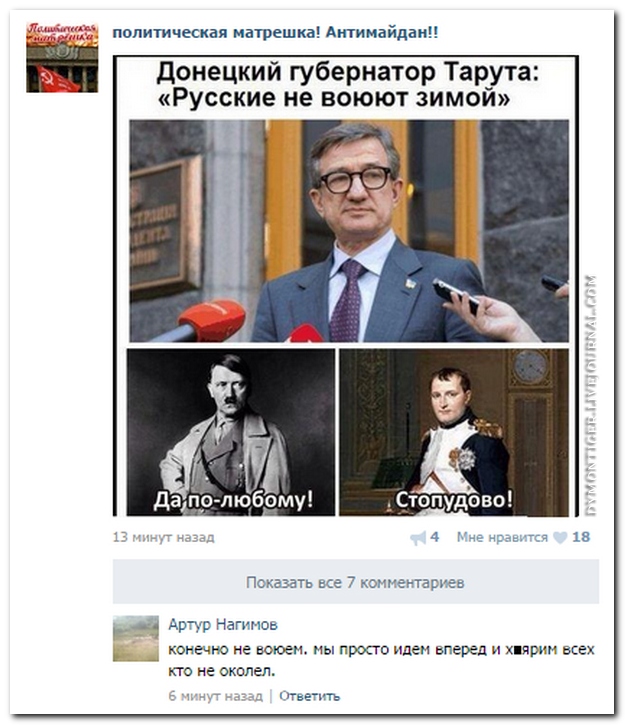The image size is (625, 725).
Task: Click the vertical livejournal watermark on image
Action: [590, 396]
